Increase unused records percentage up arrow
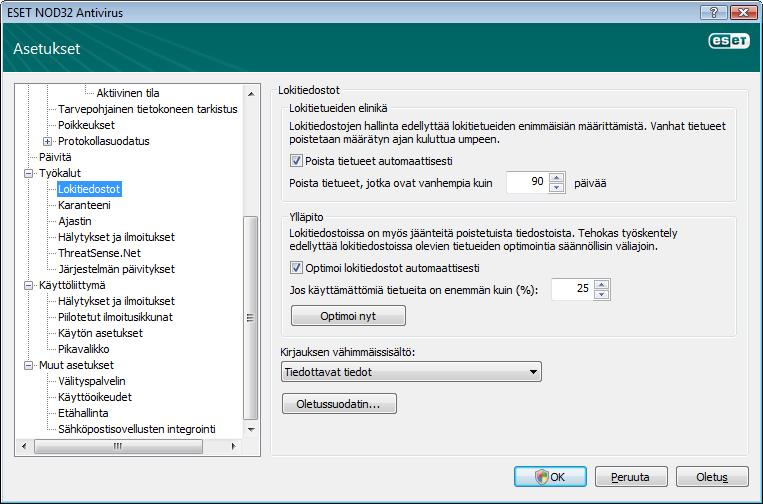The width and height of the screenshot is (763, 504). [602, 285]
